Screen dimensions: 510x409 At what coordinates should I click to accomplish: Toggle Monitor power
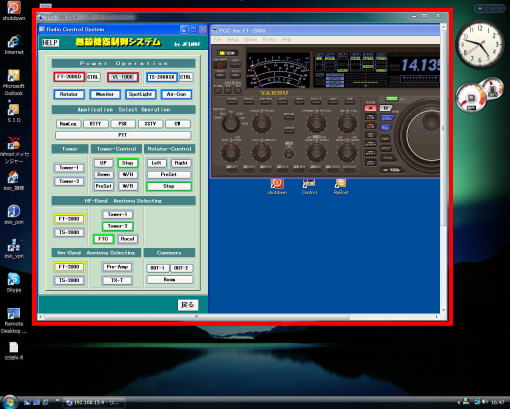click(105, 94)
